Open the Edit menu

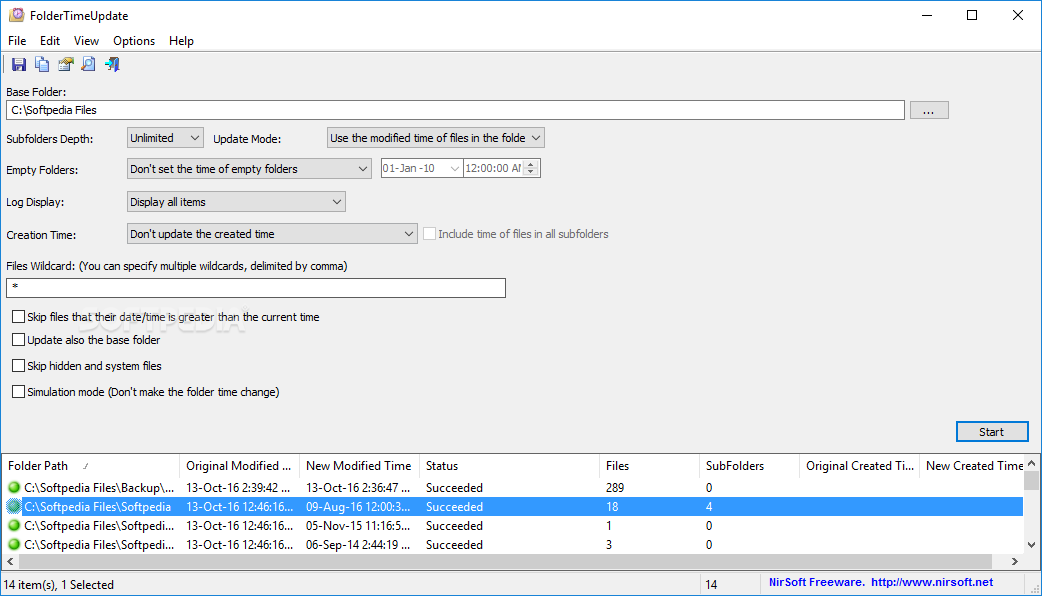pos(50,41)
